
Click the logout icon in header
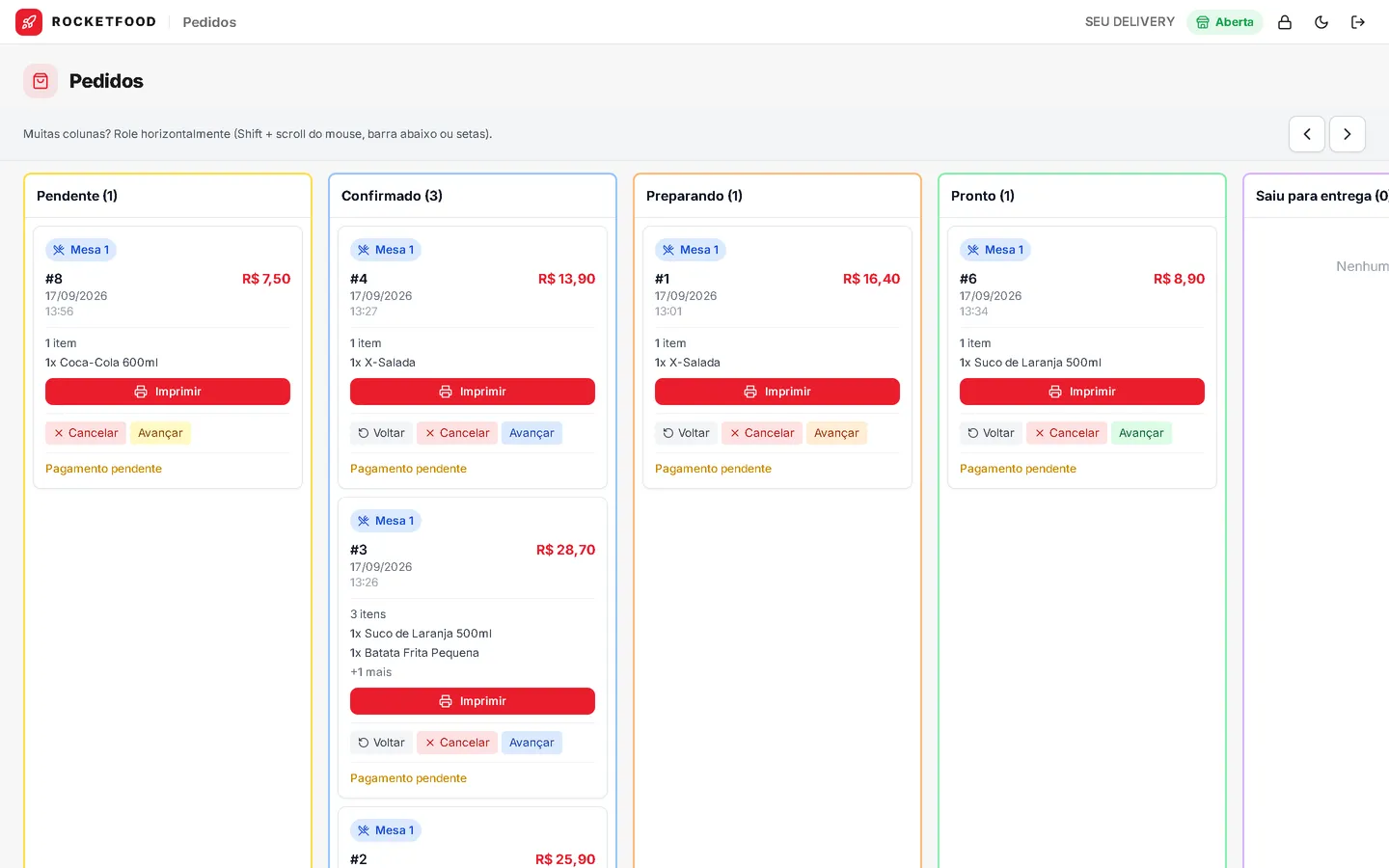(x=1358, y=22)
